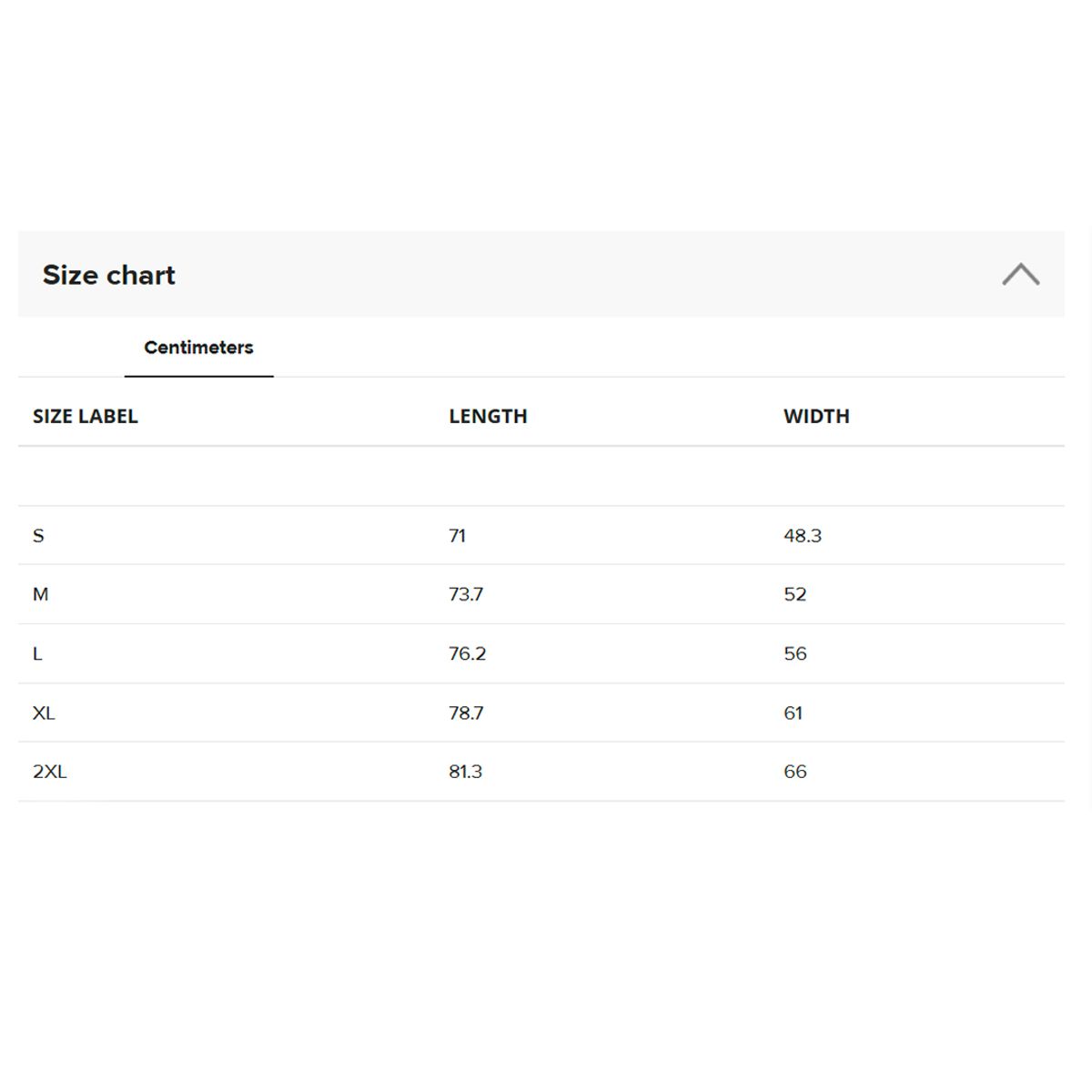Click the LENGTH column header

488,416
